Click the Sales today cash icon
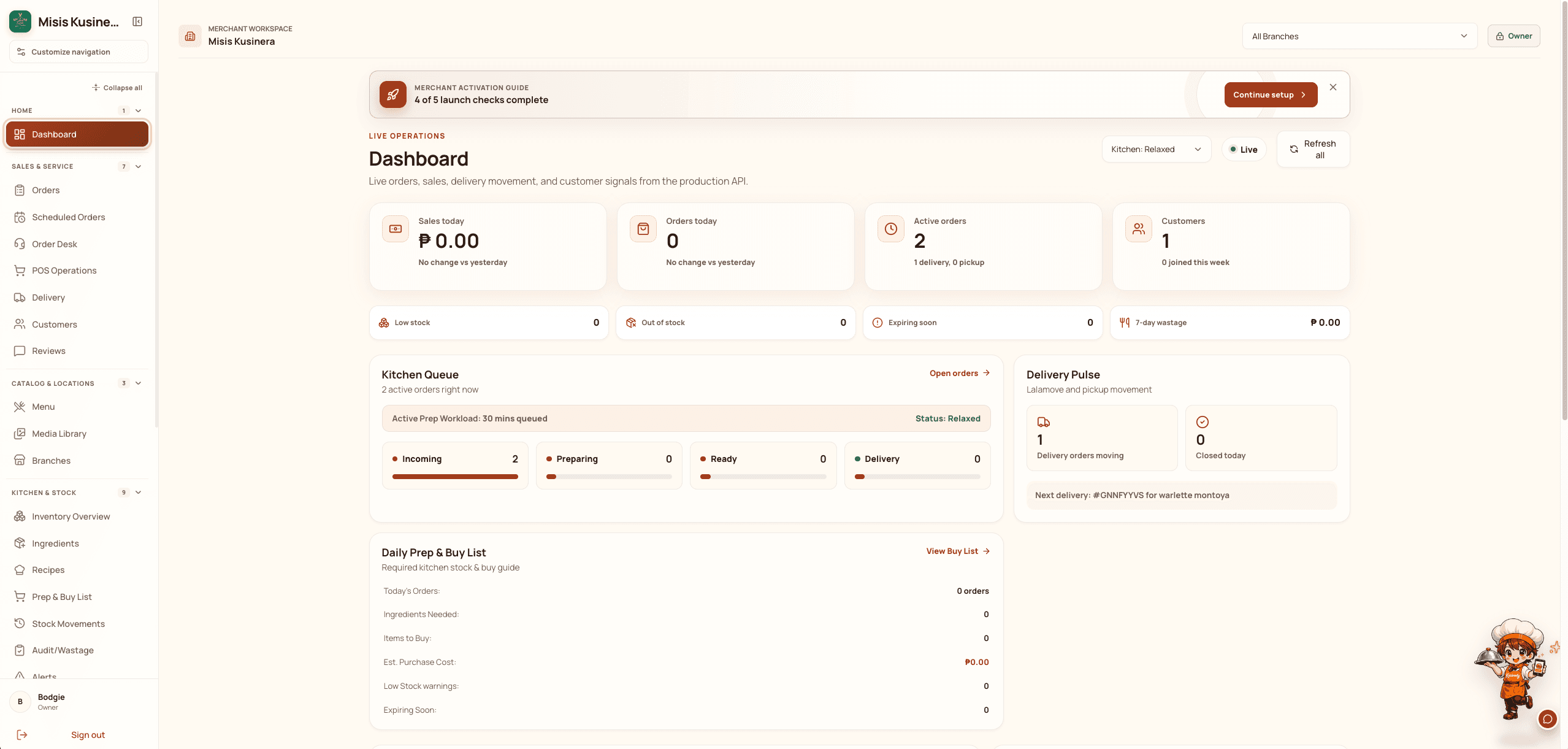This screenshot has width=1568, height=749. tap(396, 229)
